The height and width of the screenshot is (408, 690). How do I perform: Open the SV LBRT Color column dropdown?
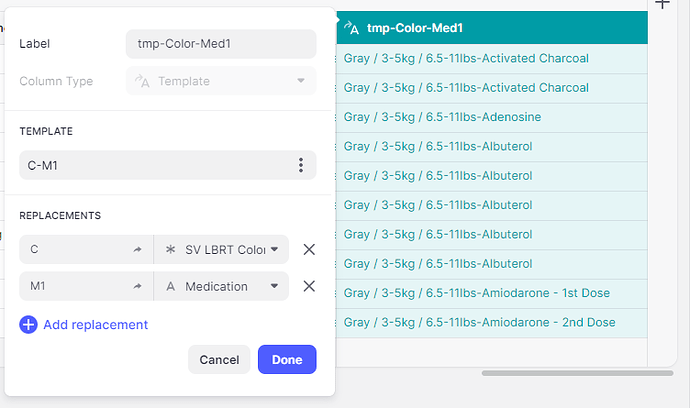[275, 249]
